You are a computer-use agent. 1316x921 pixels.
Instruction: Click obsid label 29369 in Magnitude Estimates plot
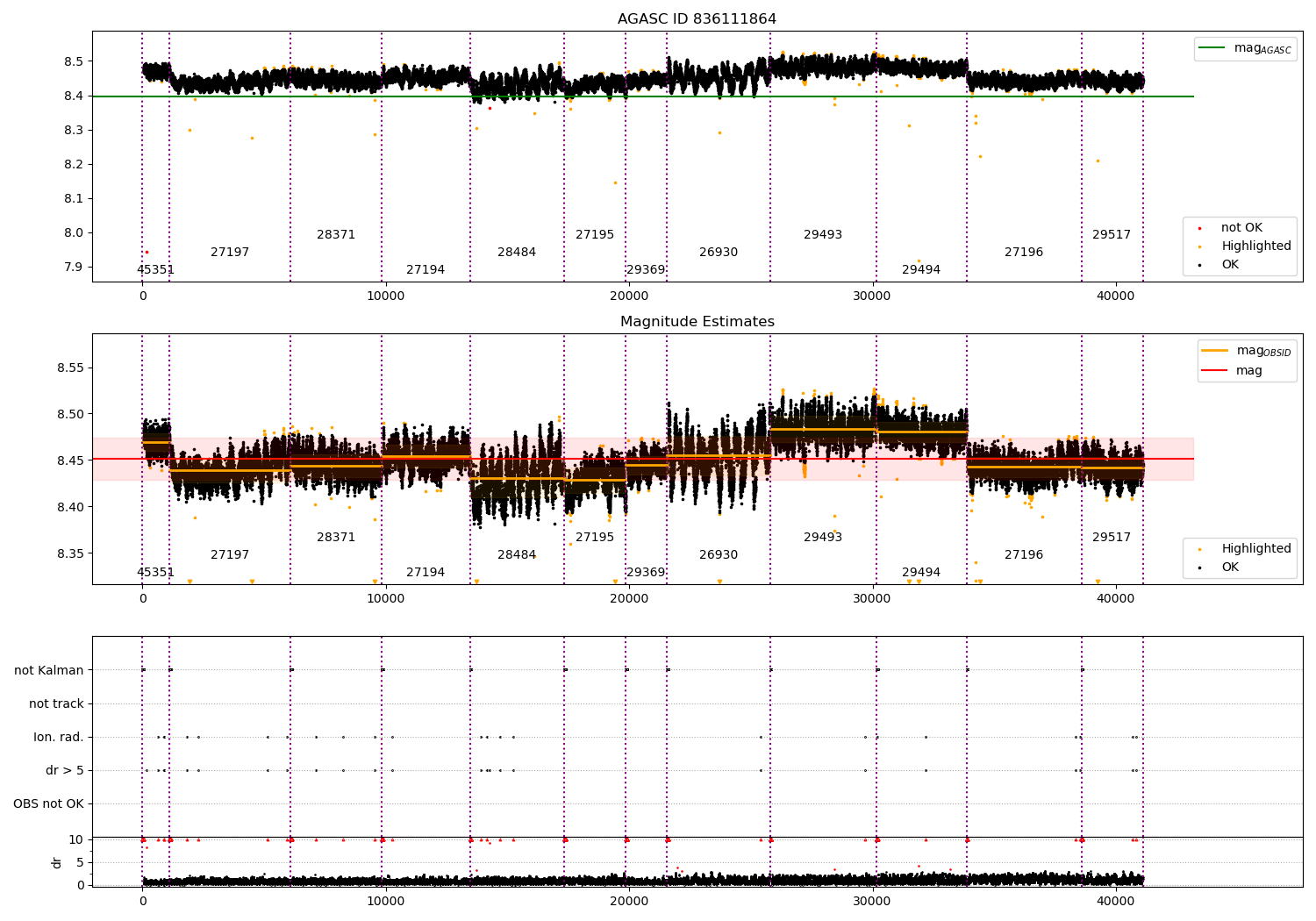646,573
